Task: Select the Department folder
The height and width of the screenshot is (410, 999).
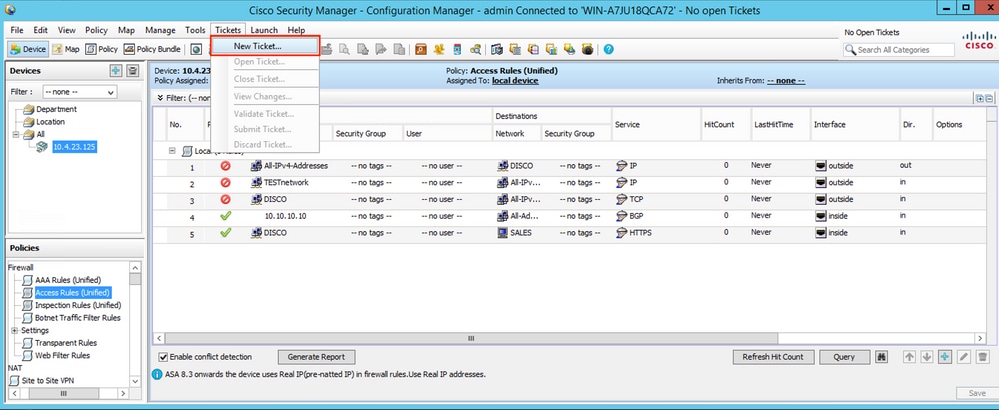Action: point(56,110)
